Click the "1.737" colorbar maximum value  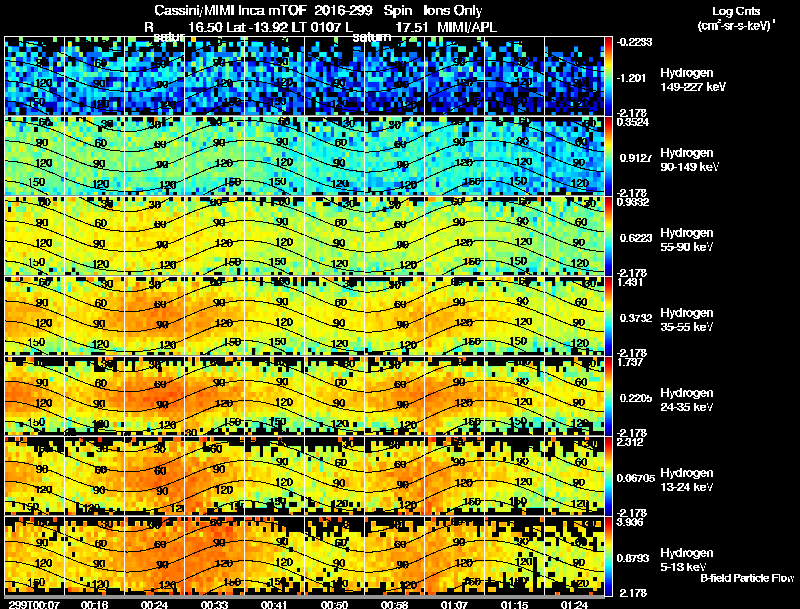[631, 362]
